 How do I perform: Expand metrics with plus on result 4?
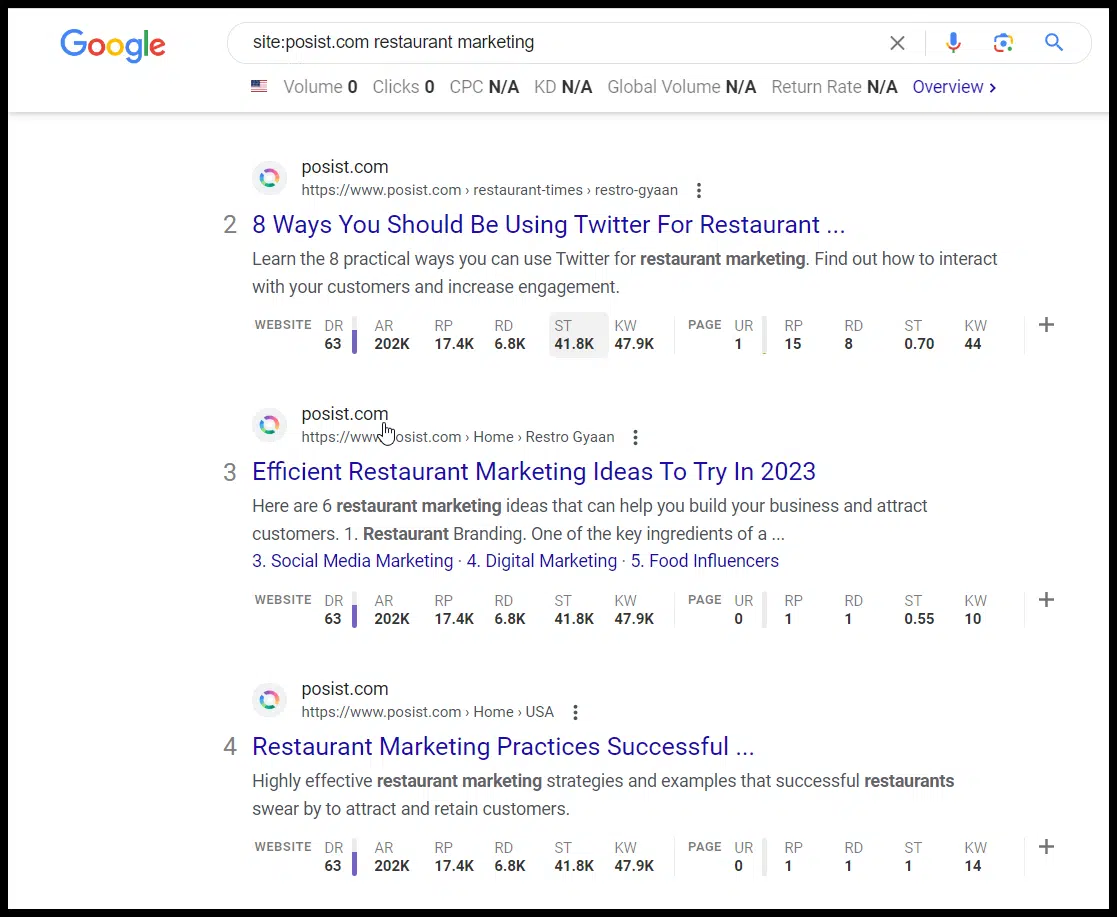1046,847
